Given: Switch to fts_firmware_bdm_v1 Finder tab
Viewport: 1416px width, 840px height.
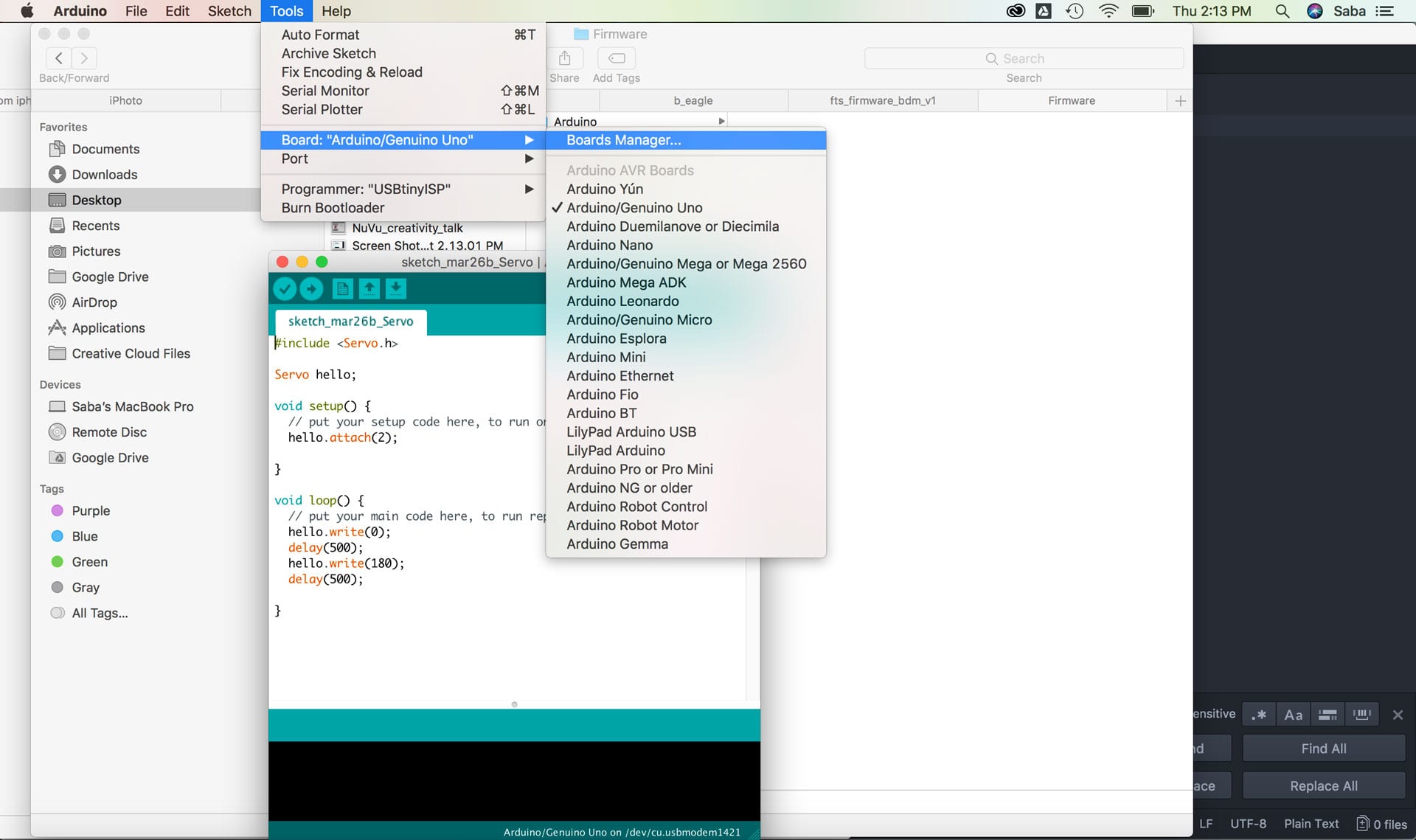Looking at the screenshot, I should (883, 100).
